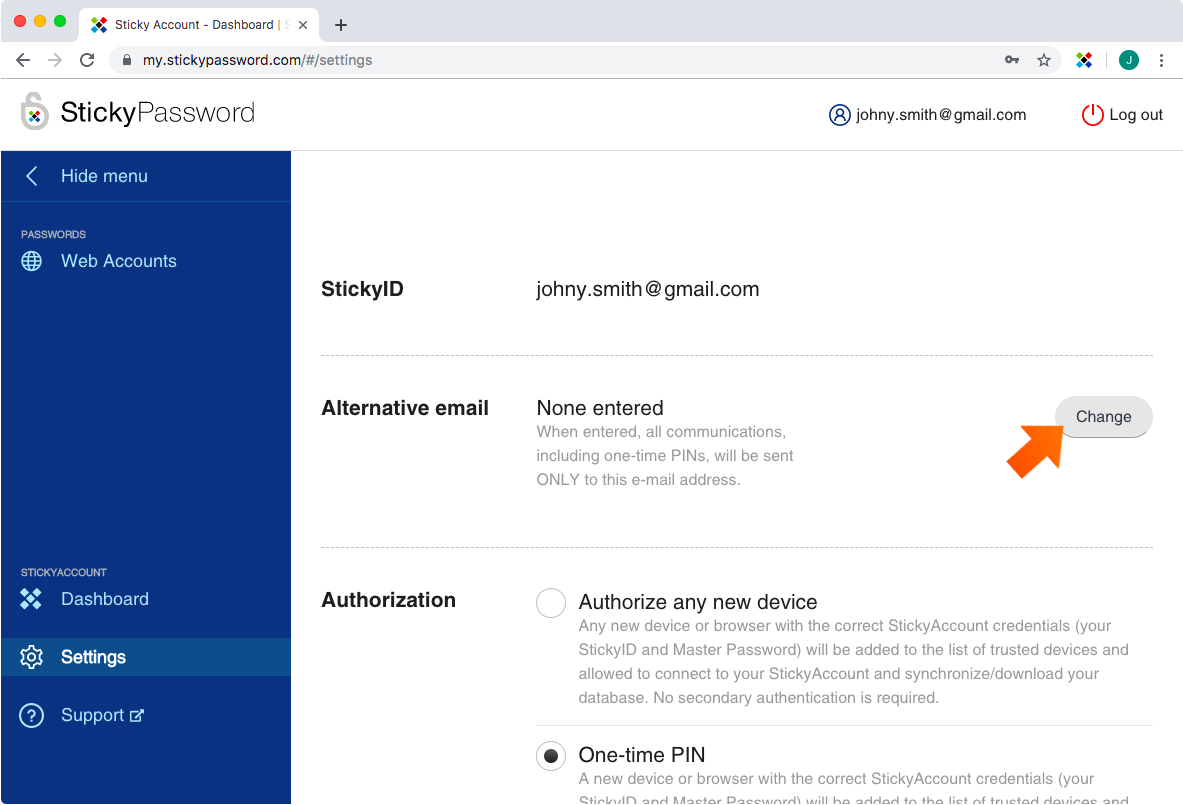Click the Alternative email label
The height and width of the screenshot is (805, 1183).
405,408
